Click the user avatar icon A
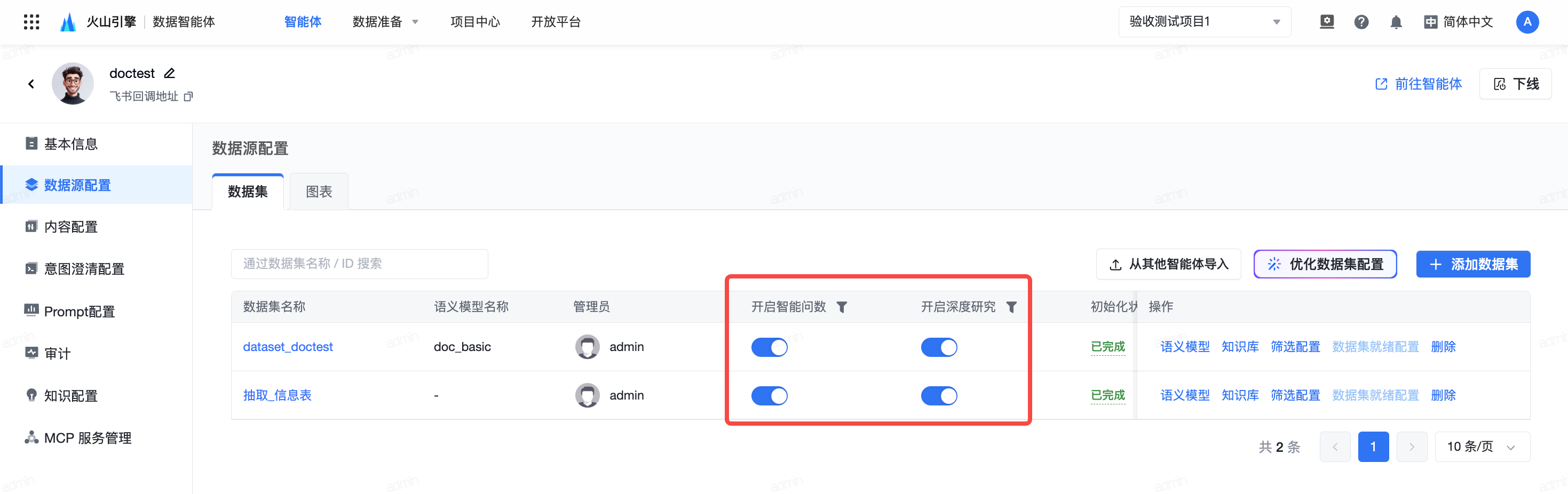Image resolution: width=1568 pixels, height=494 pixels. (1526, 22)
